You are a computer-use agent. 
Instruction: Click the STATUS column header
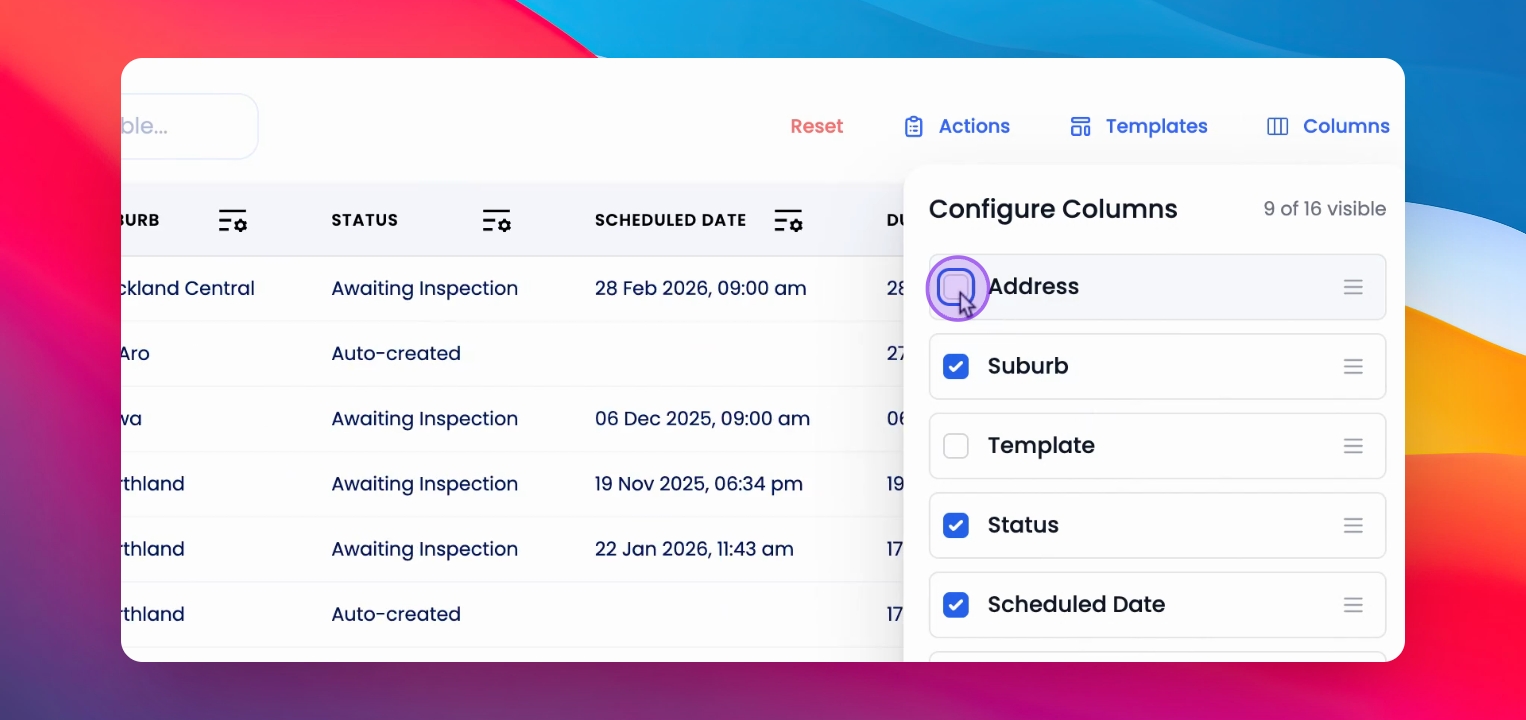pos(365,220)
